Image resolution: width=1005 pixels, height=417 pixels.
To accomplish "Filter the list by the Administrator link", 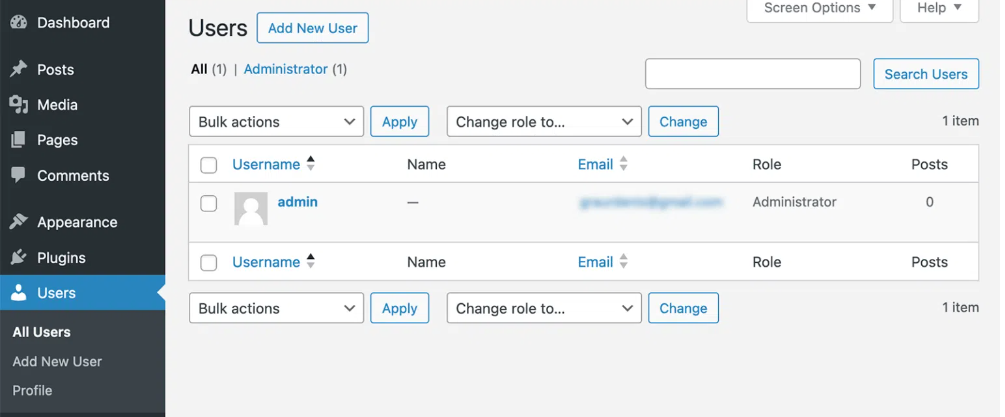I will point(286,69).
